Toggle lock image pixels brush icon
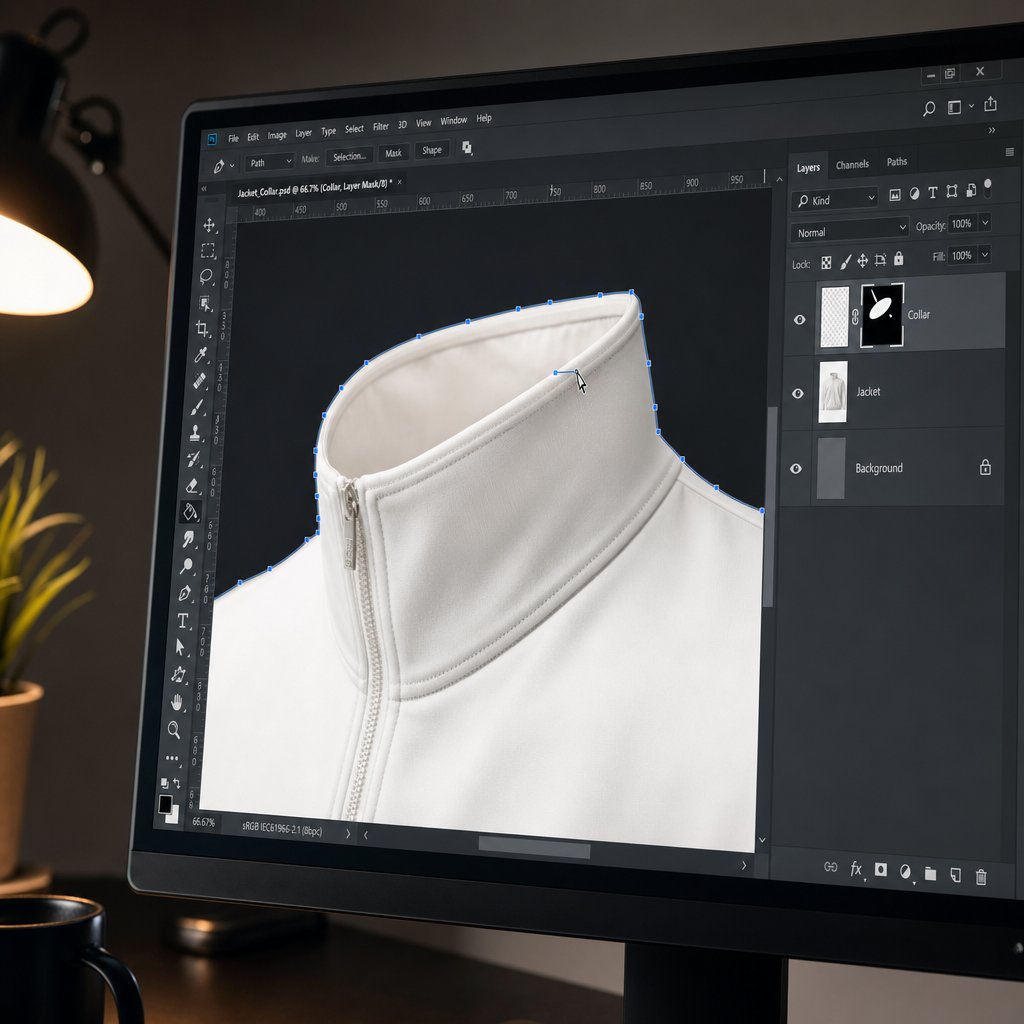Image resolution: width=1024 pixels, height=1024 pixels. [845, 262]
